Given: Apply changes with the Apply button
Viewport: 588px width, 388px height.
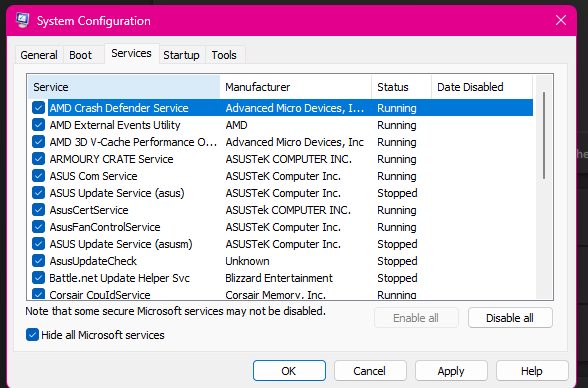Looking at the screenshot, I should coord(451,371).
